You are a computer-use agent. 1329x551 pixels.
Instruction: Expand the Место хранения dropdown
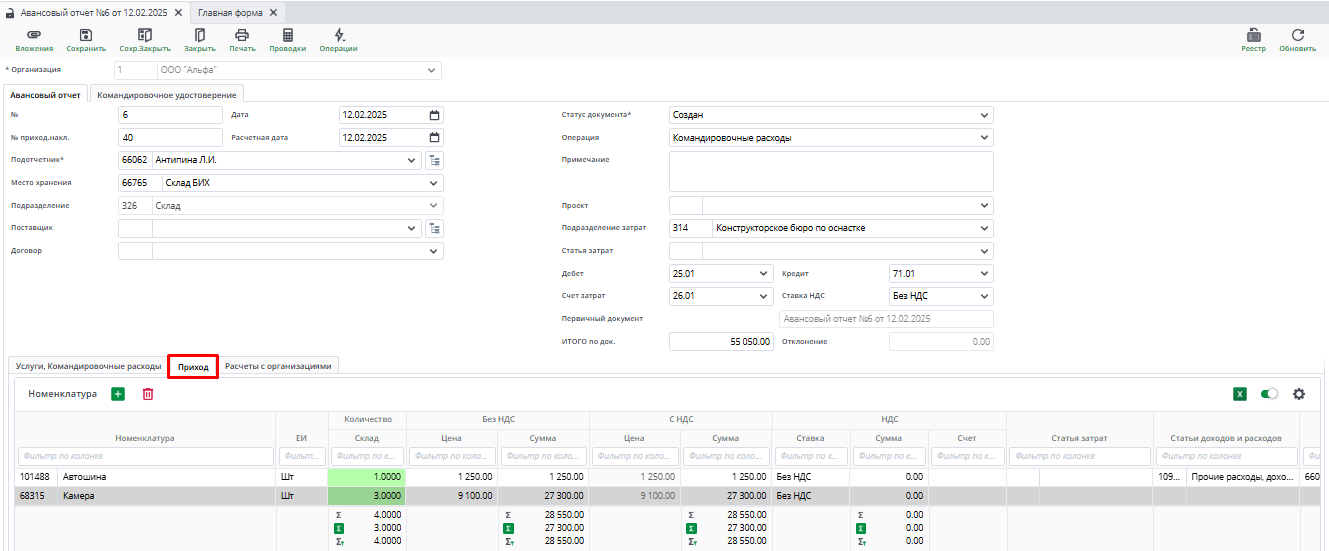(x=433, y=183)
